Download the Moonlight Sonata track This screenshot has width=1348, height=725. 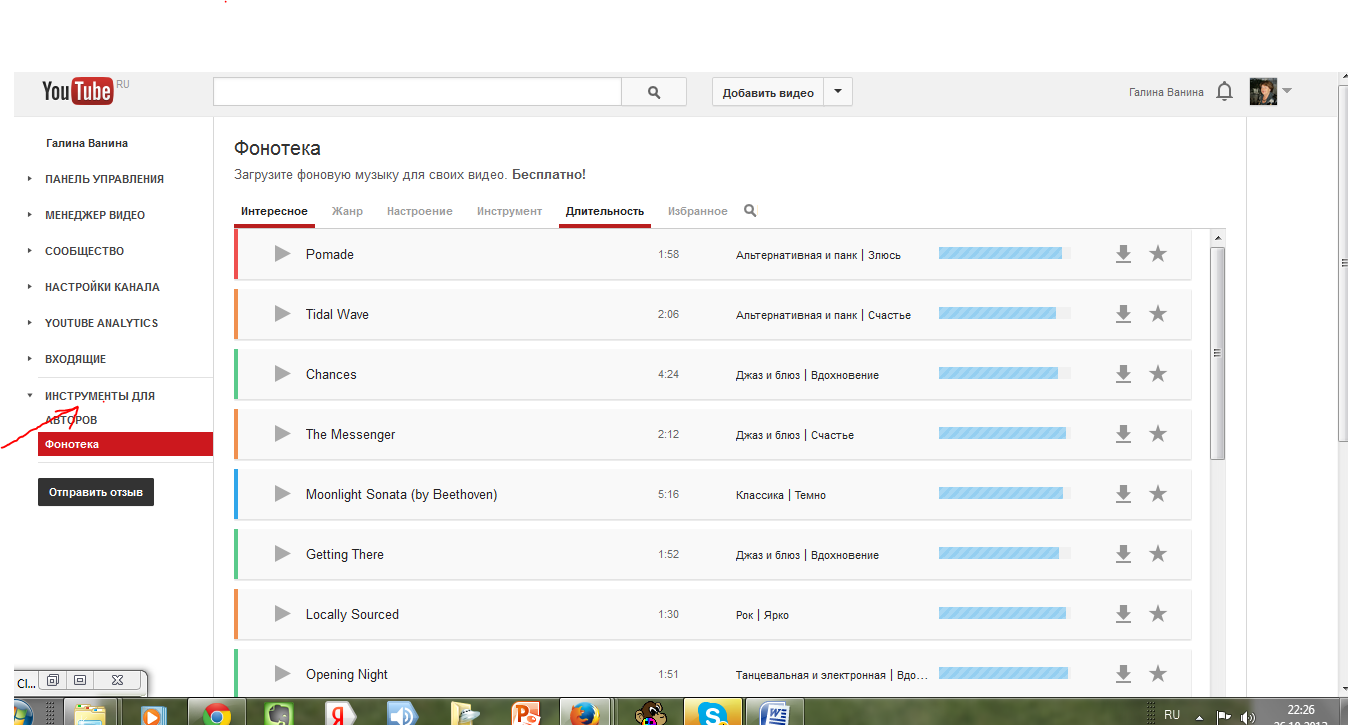(1123, 494)
